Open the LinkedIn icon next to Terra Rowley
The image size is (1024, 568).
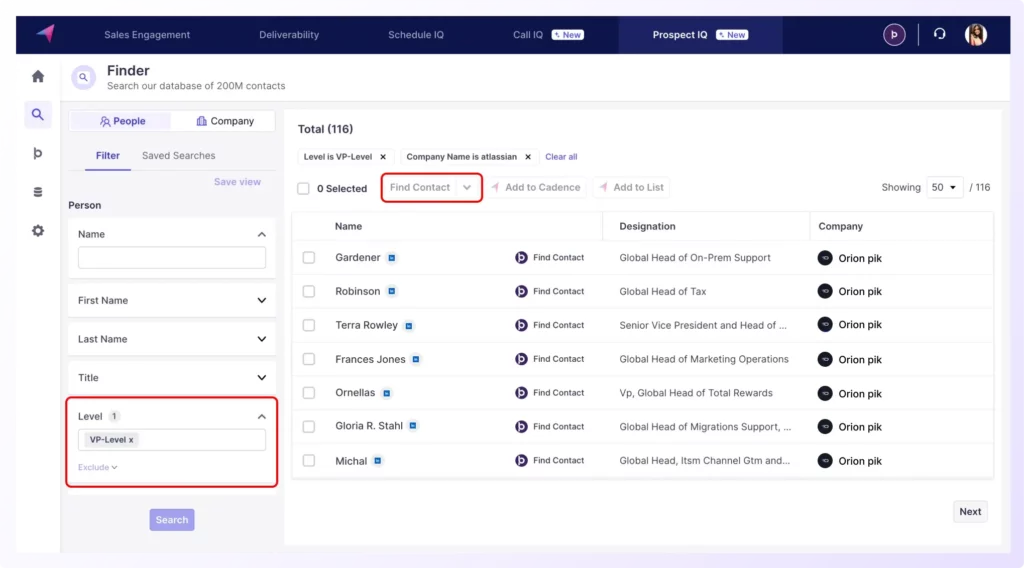(x=409, y=326)
